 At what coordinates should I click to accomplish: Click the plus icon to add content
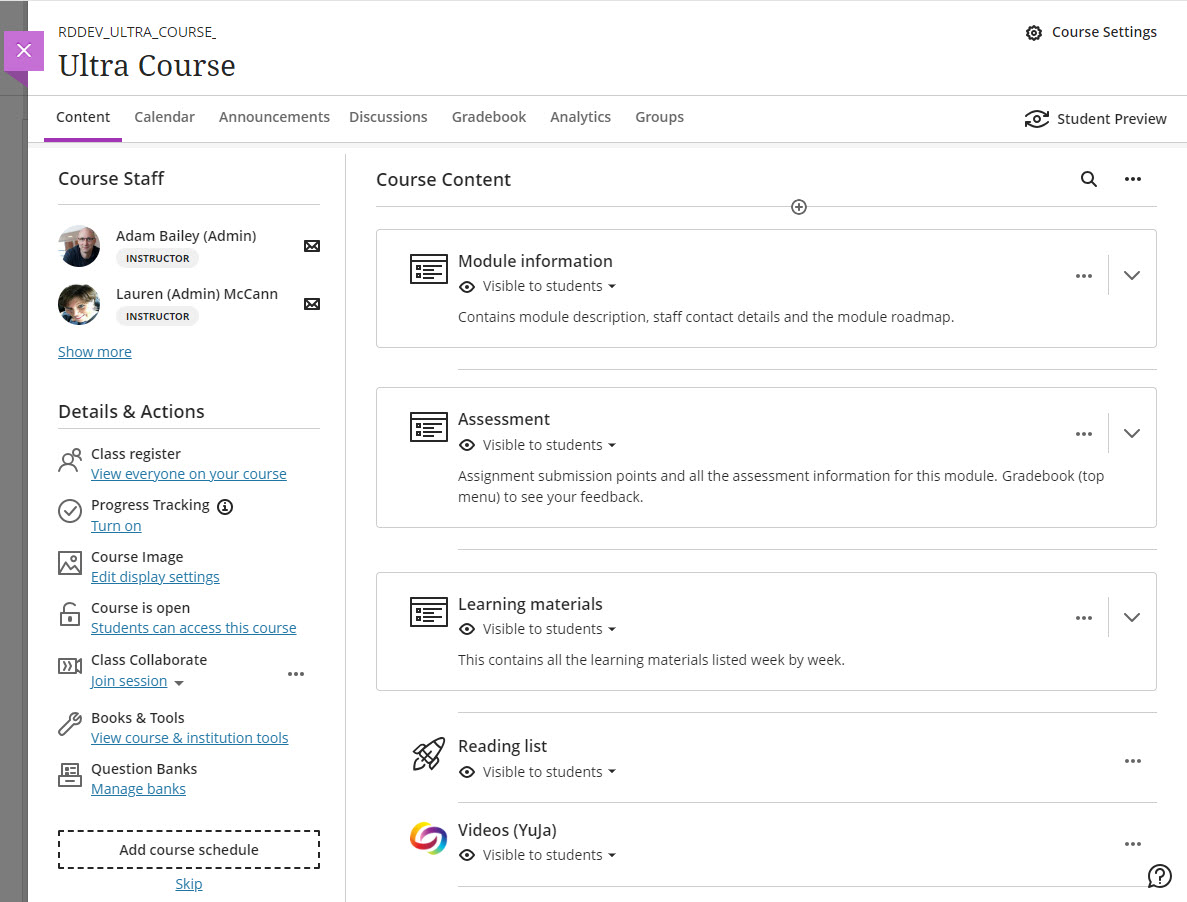point(798,207)
